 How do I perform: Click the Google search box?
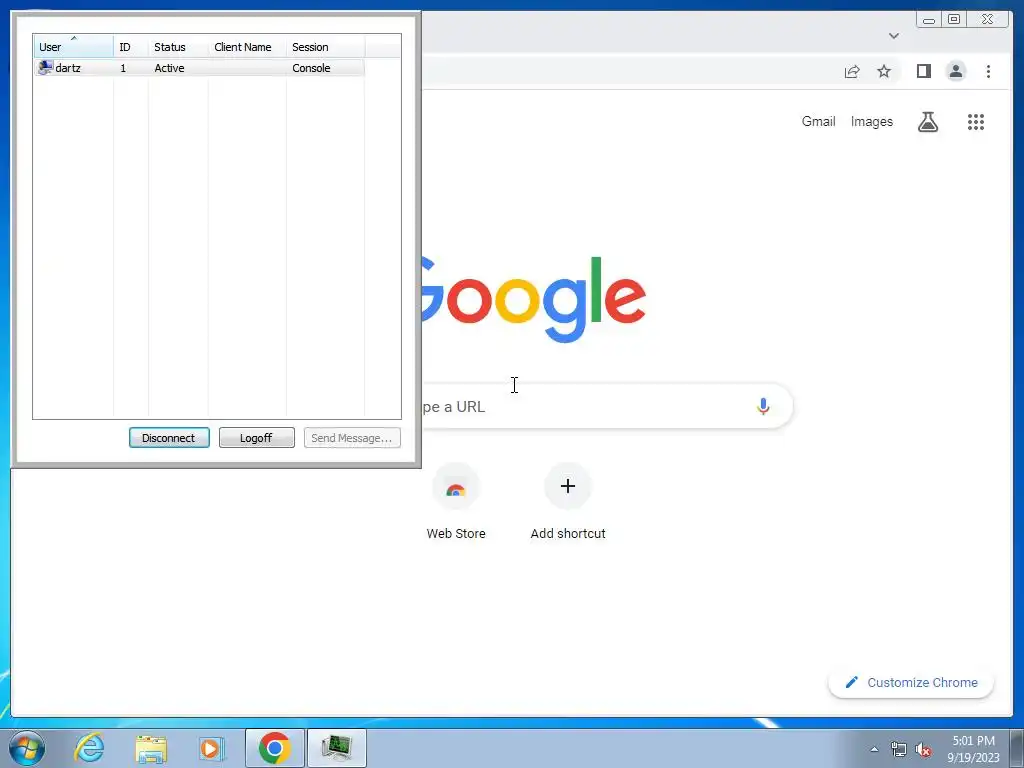pyautogui.click(x=607, y=406)
